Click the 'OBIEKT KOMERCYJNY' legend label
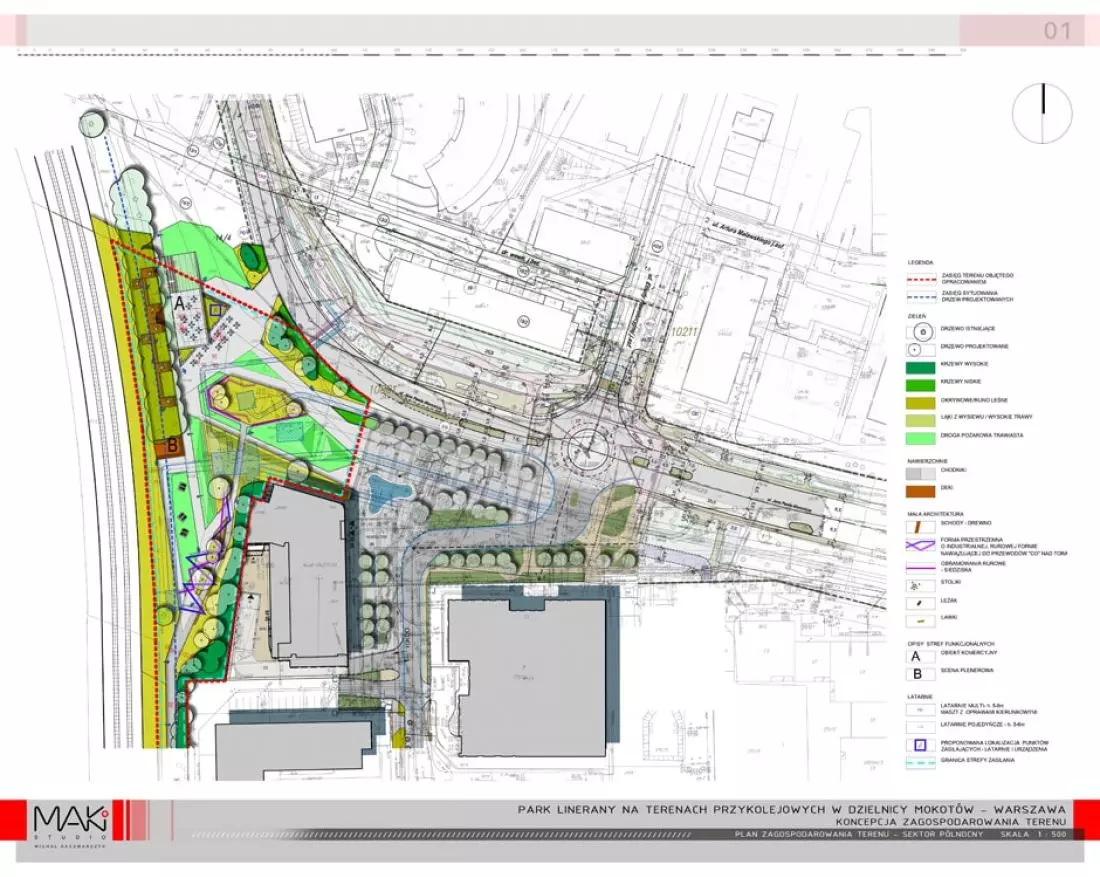This screenshot has width=1100, height=877. point(968,653)
